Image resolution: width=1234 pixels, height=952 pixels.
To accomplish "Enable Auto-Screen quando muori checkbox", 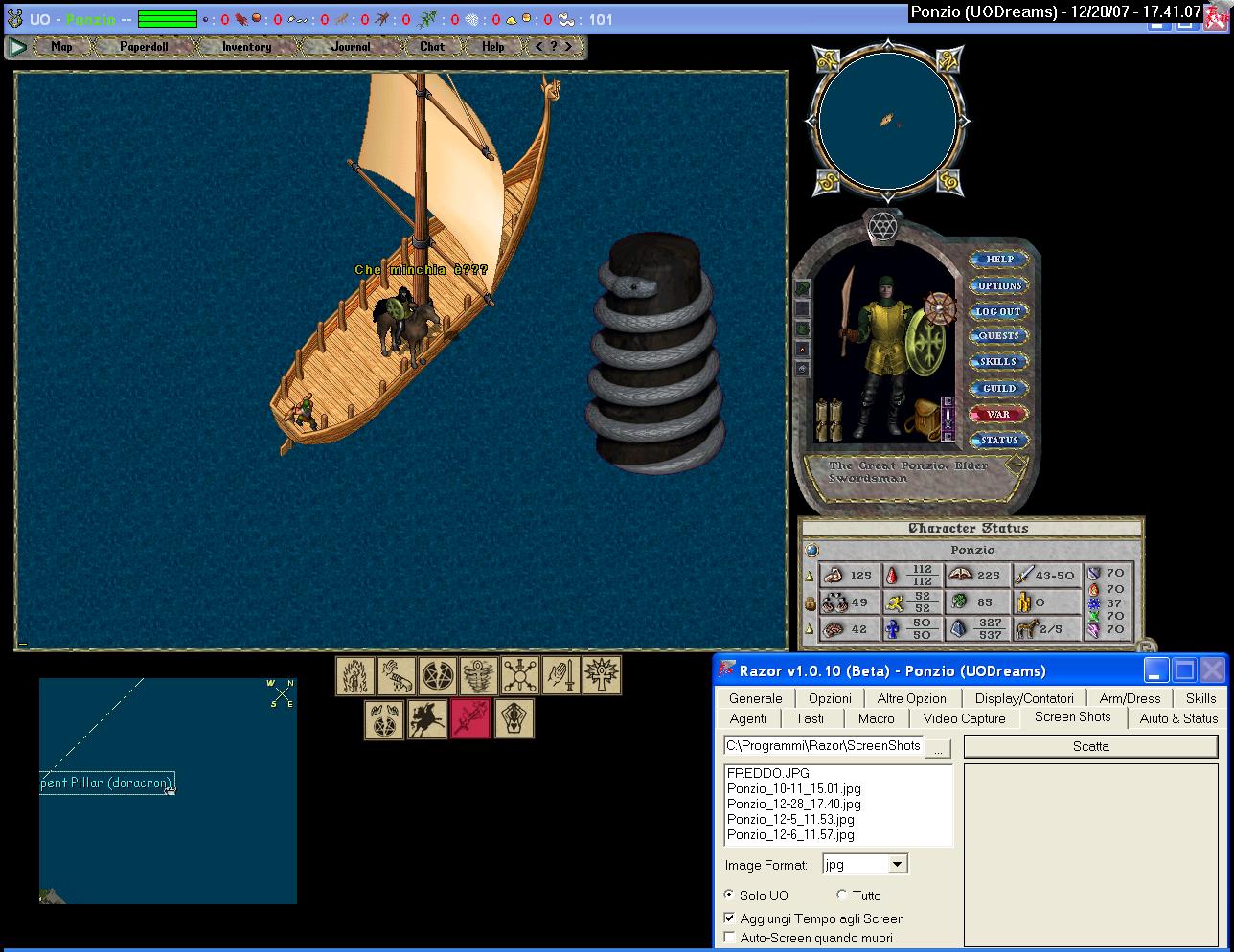I will pos(730,939).
